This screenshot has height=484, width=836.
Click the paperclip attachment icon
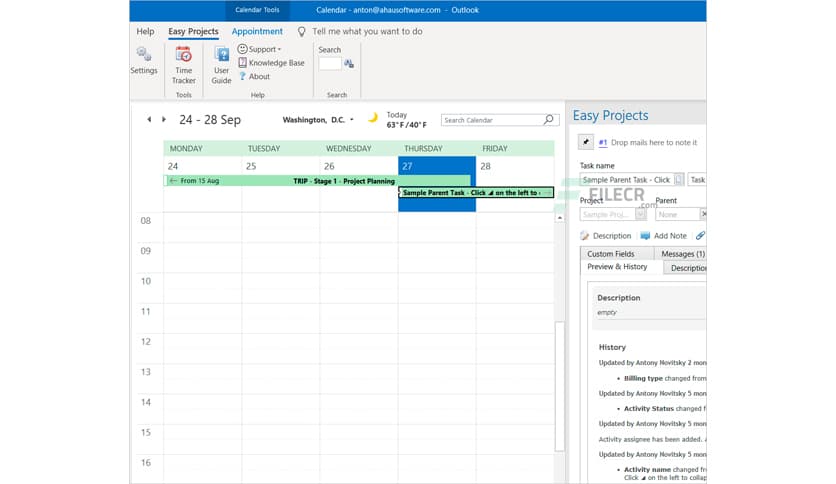tap(700, 235)
